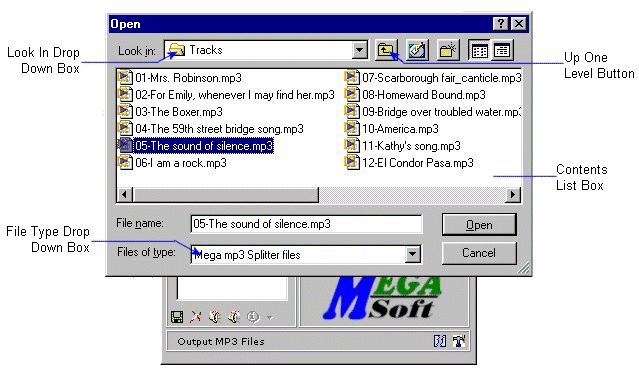Expand the Look in dropdown arrow
The image size is (639, 376).
(x=359, y=50)
